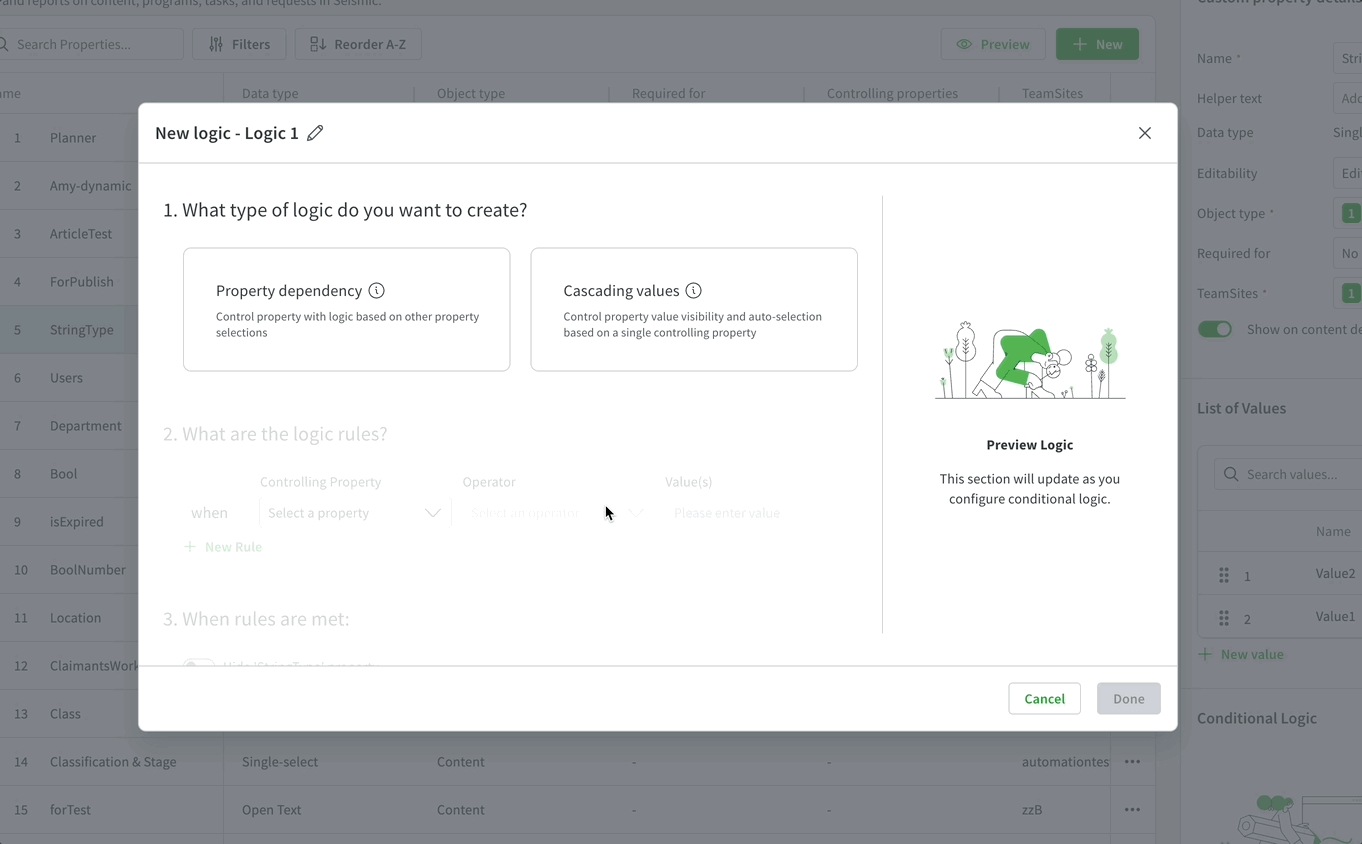The image size is (1362, 844).
Task: Click the automationtes TeamSites cell
Action: 1065,762
